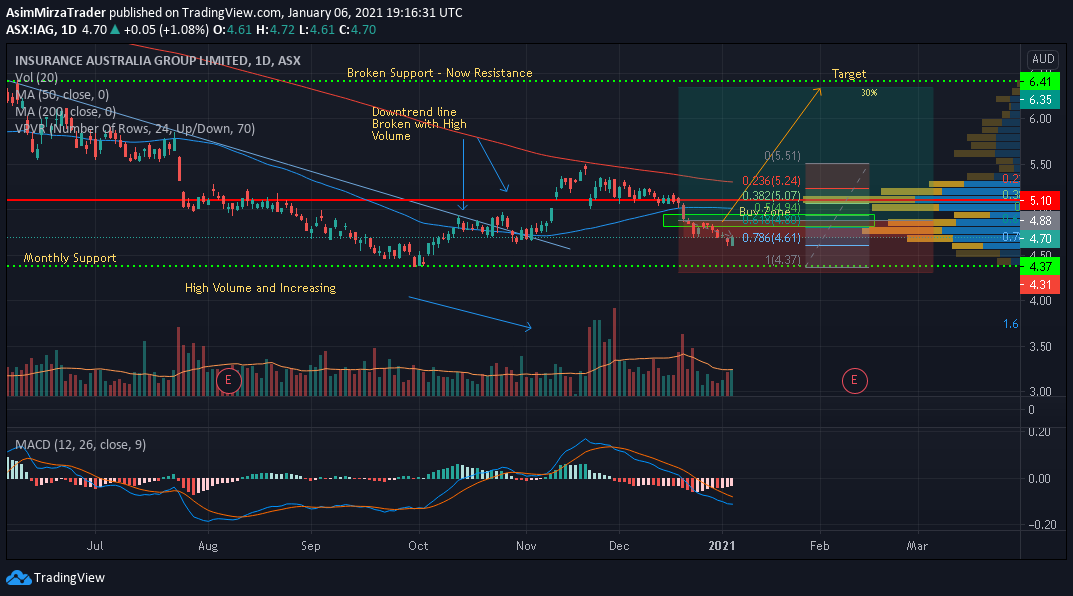Click the TradingView cloud logo icon

[x=18, y=578]
